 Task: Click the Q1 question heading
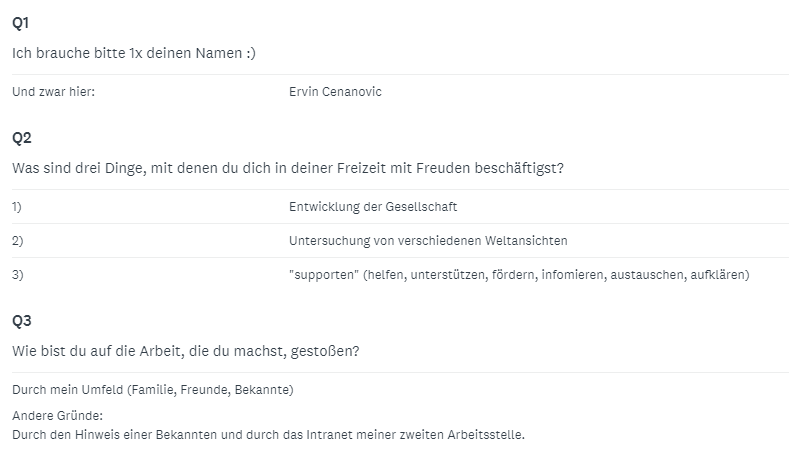[21, 22]
